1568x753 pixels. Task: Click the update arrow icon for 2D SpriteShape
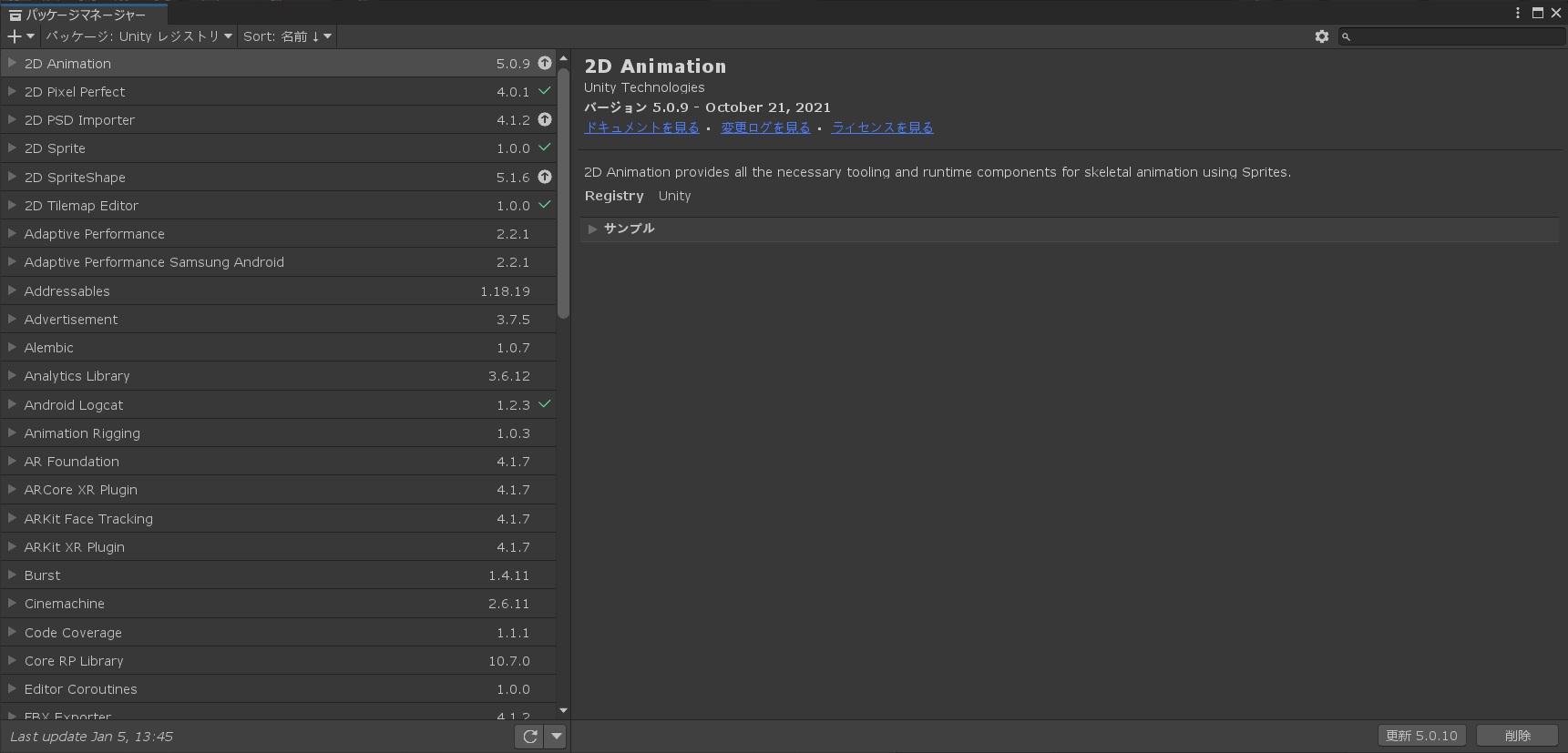545,177
